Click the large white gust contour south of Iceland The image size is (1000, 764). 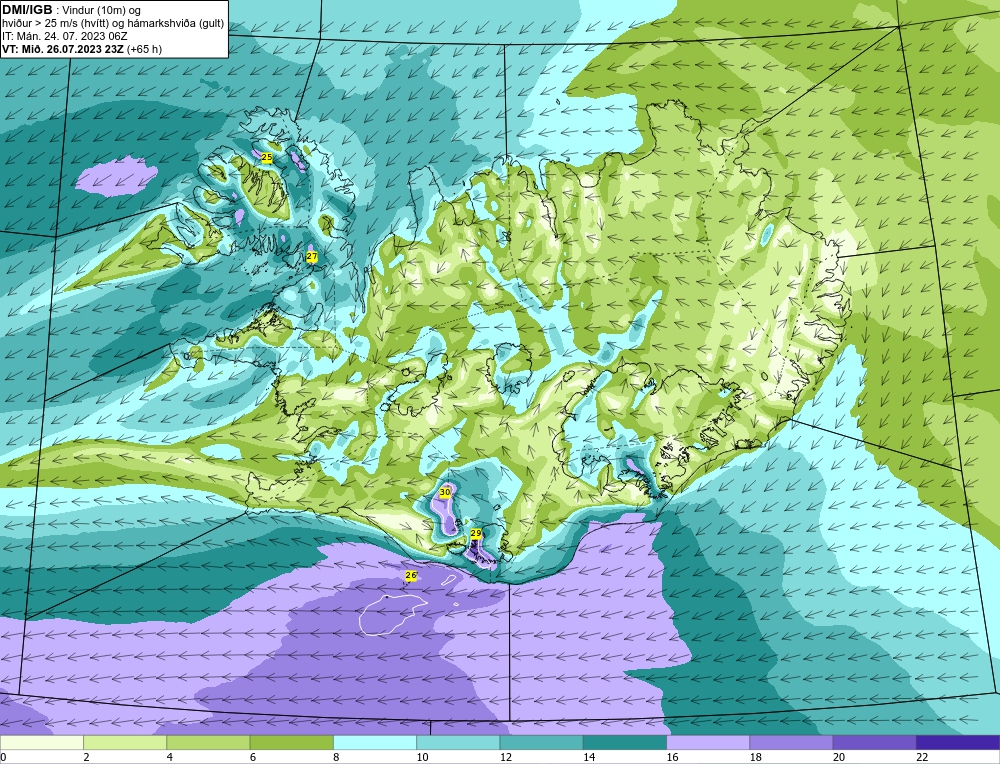click(x=392, y=615)
